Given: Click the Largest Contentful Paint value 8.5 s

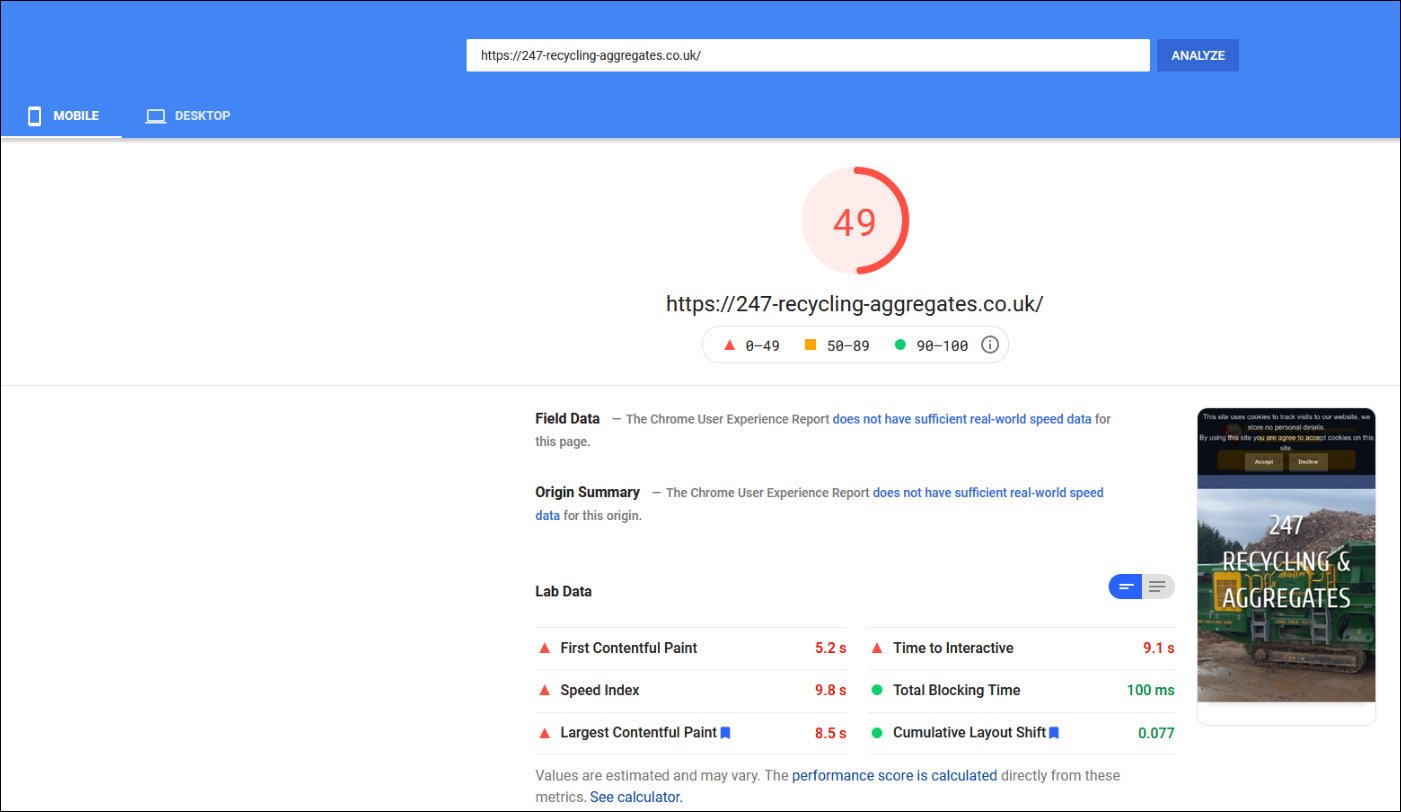Looking at the screenshot, I should point(830,733).
